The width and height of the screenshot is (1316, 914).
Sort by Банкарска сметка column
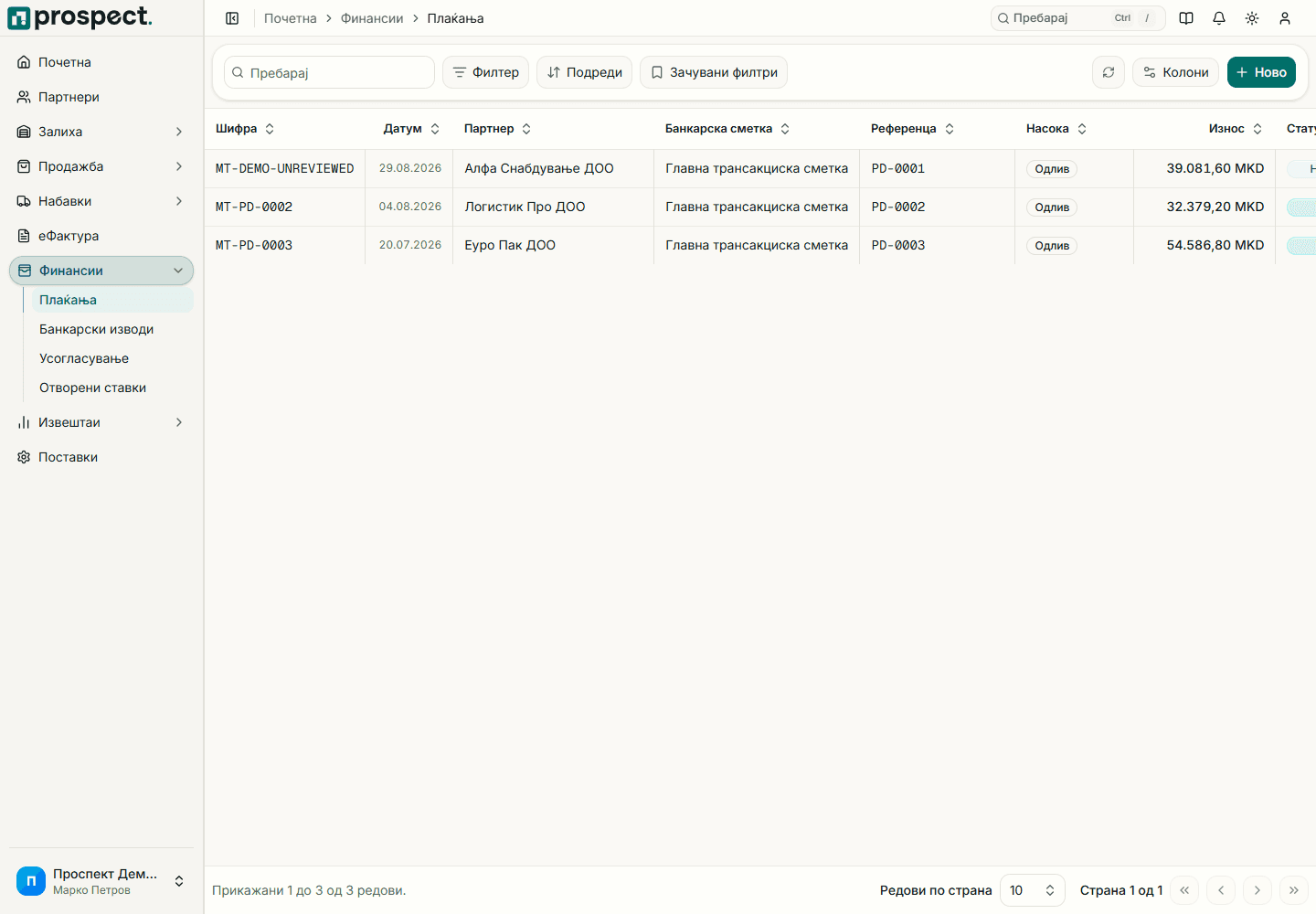coord(727,129)
